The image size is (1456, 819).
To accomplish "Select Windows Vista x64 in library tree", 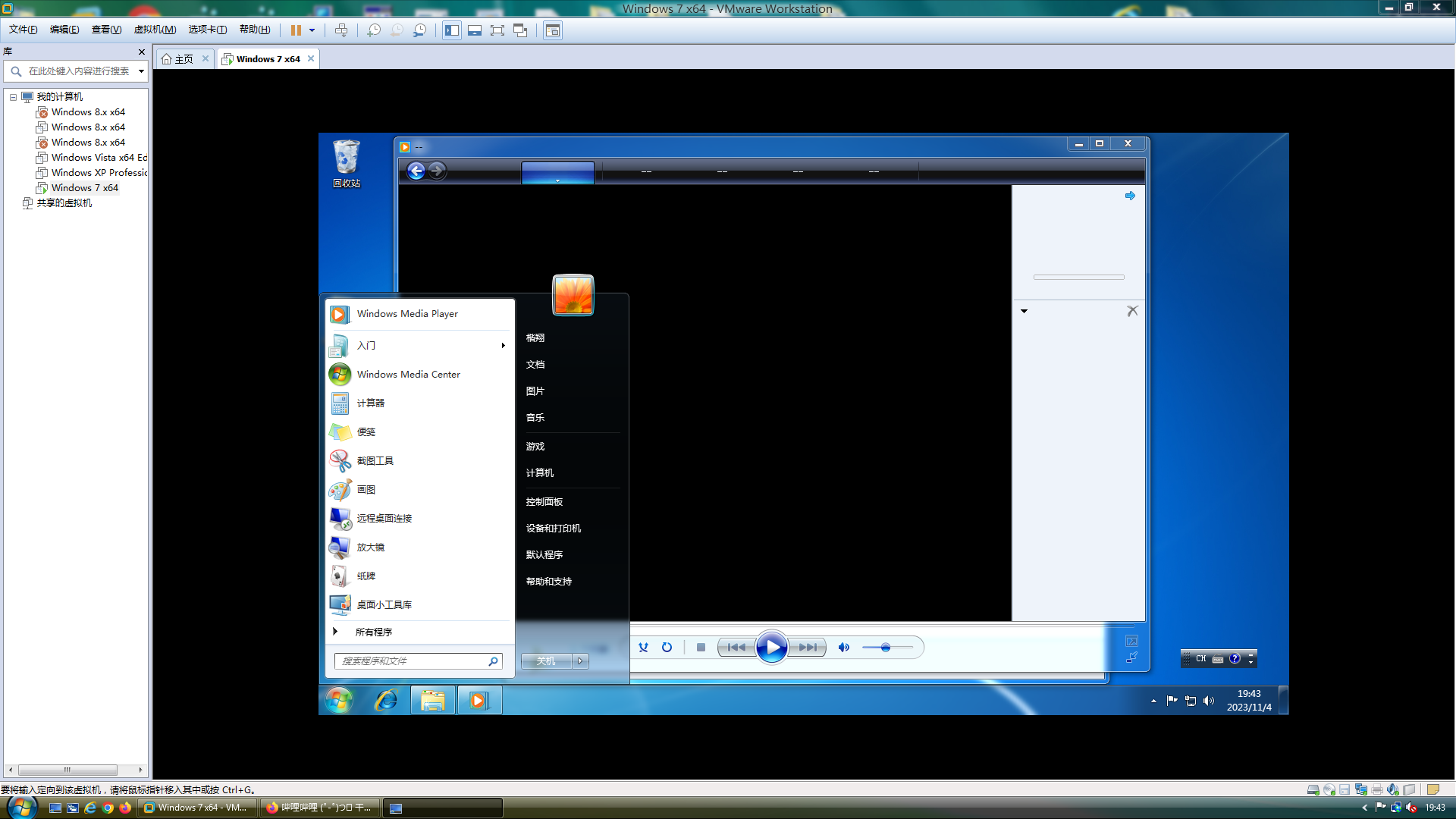I will (x=92, y=158).
